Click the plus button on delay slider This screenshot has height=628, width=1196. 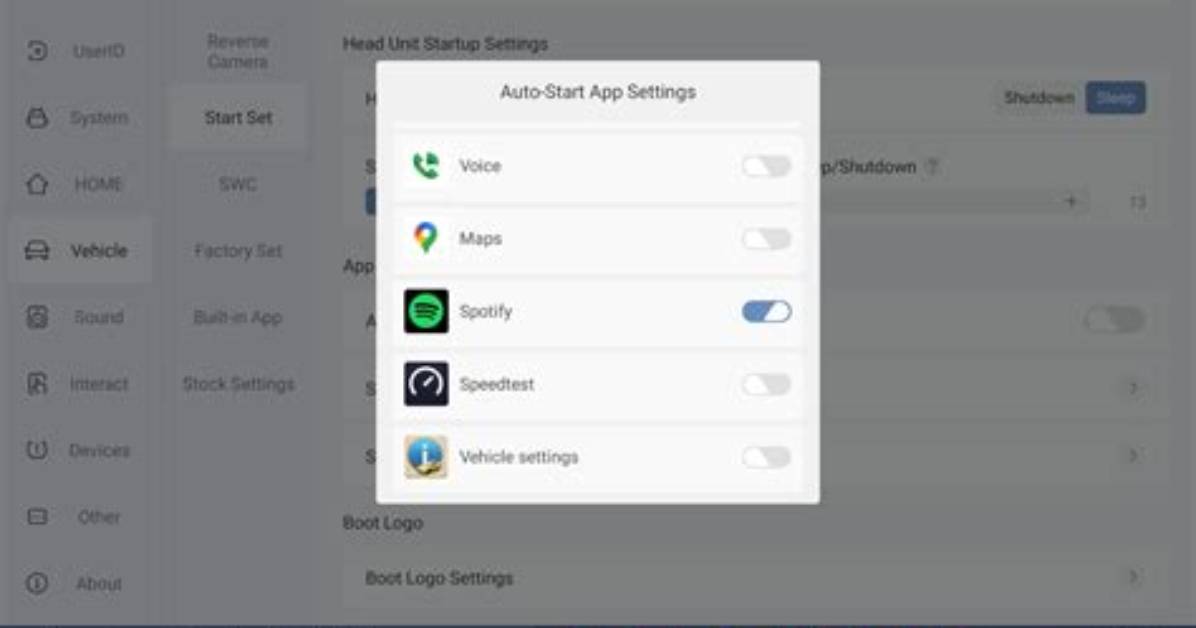pyautogui.click(x=1071, y=201)
